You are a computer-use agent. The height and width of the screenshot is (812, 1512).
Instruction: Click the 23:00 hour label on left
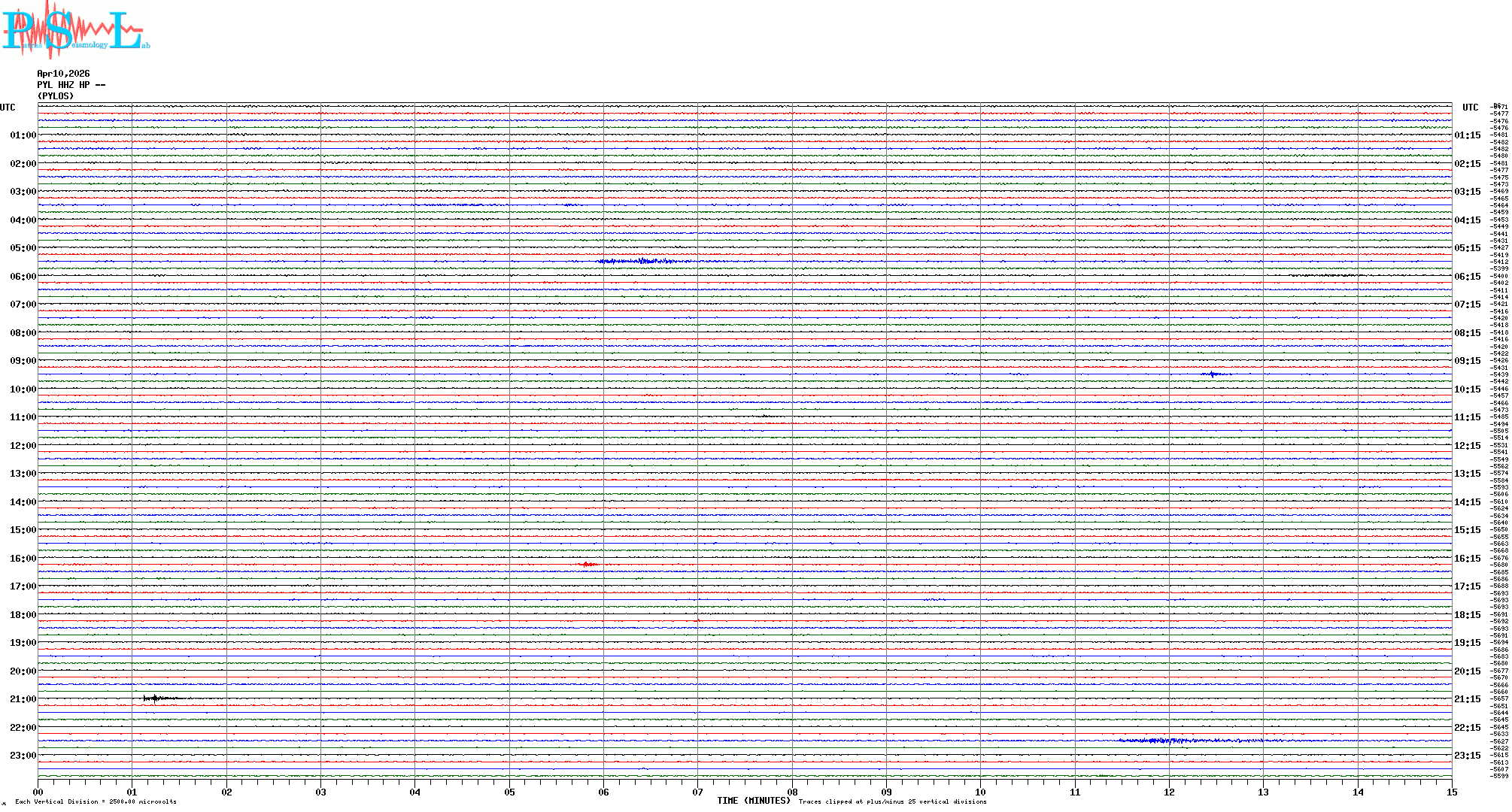click(x=23, y=756)
